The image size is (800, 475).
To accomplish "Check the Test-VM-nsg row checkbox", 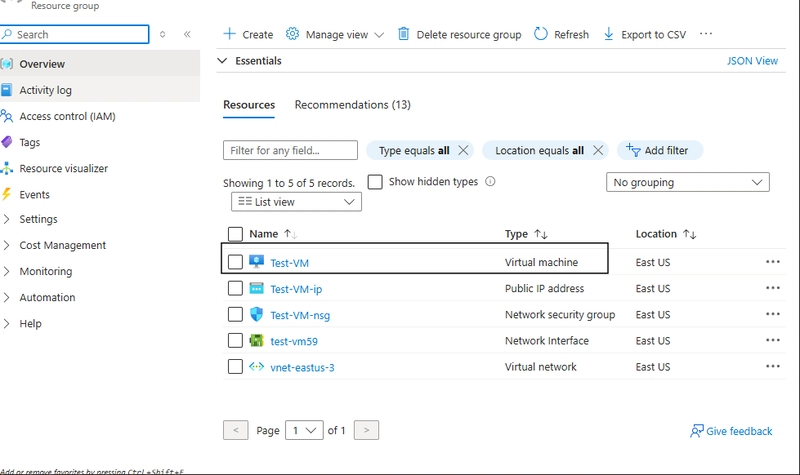I will point(235,314).
